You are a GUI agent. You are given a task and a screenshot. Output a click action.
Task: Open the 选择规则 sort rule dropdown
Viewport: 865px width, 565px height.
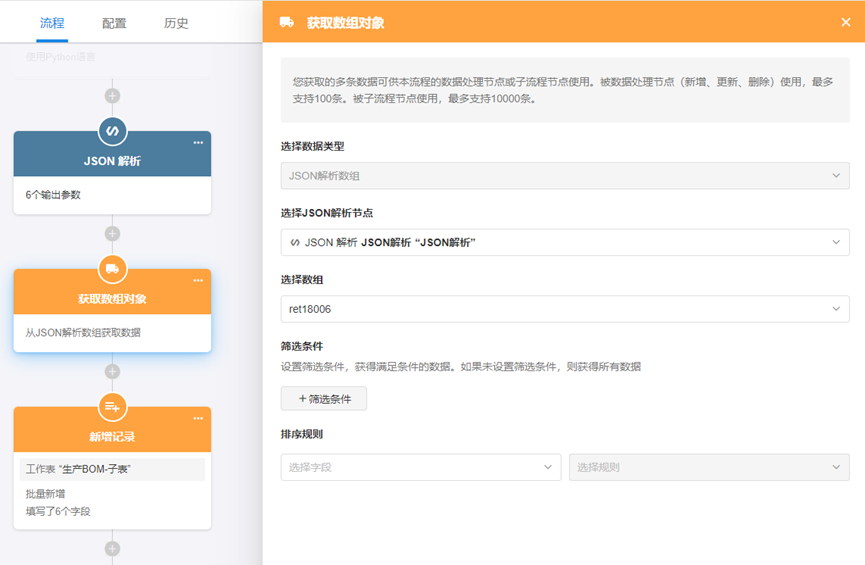point(708,467)
